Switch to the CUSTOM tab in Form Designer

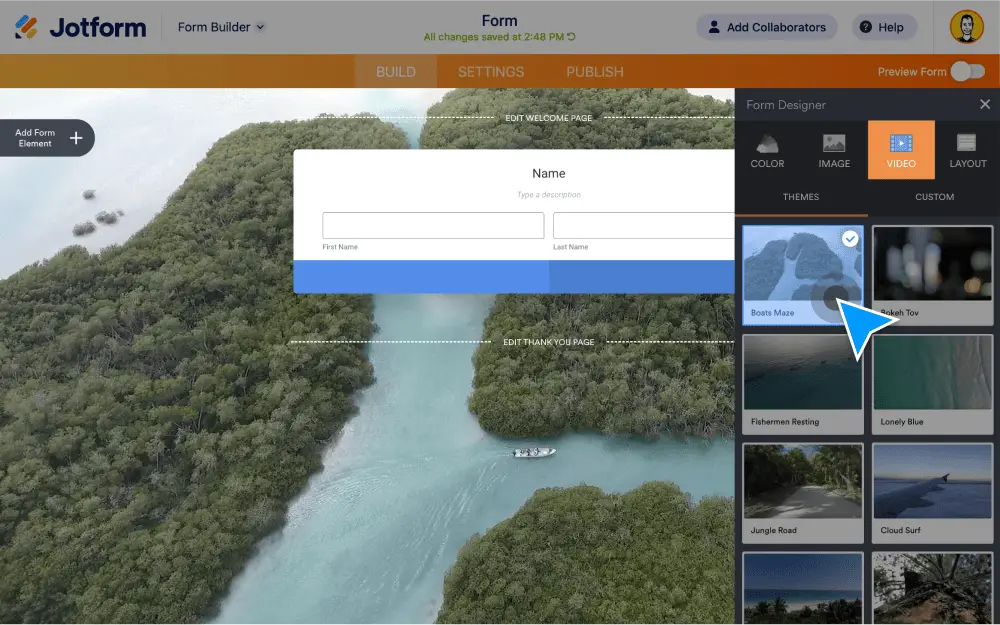(x=934, y=197)
